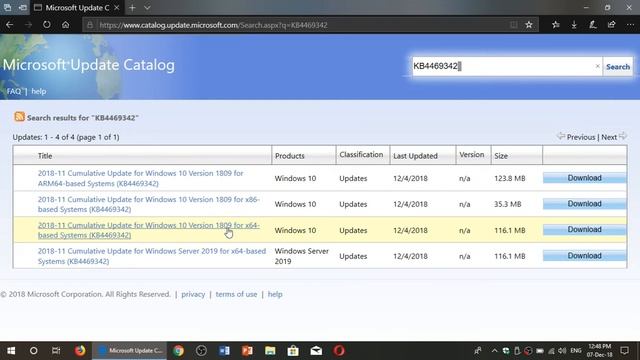Open Microsoft Store from the taskbar

point(293,351)
